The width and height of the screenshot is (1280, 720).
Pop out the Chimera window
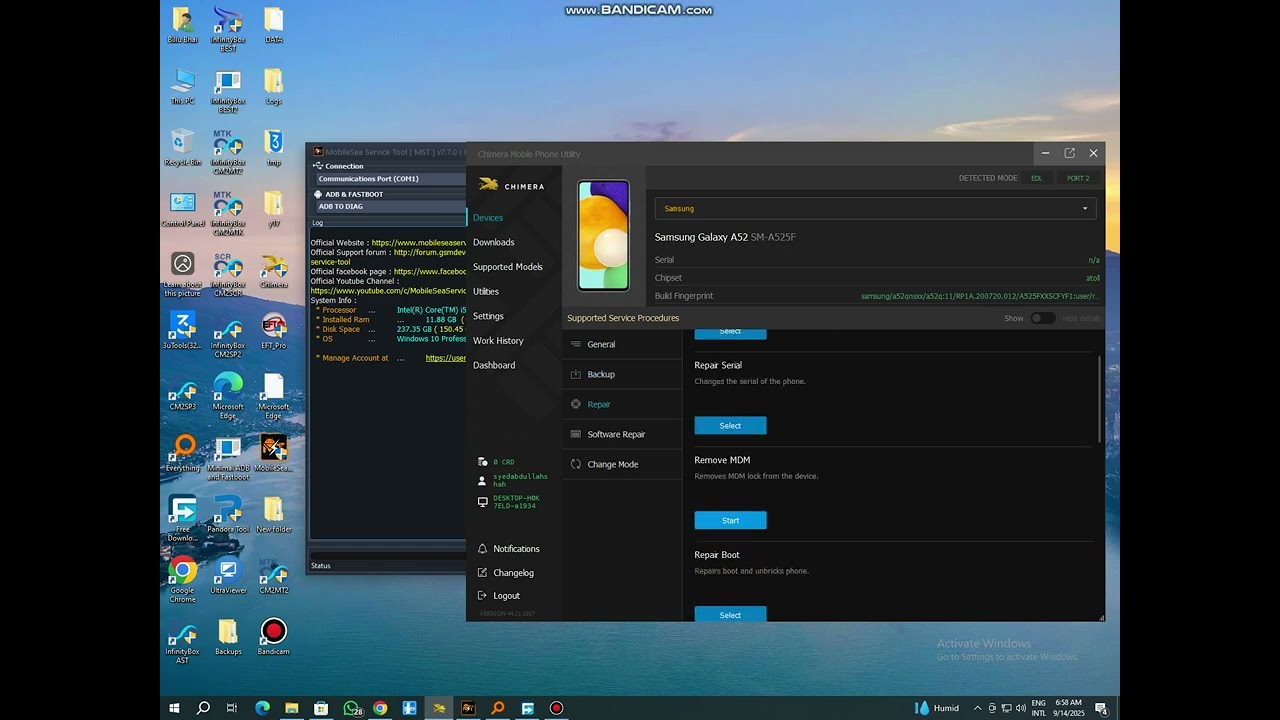coord(1069,153)
